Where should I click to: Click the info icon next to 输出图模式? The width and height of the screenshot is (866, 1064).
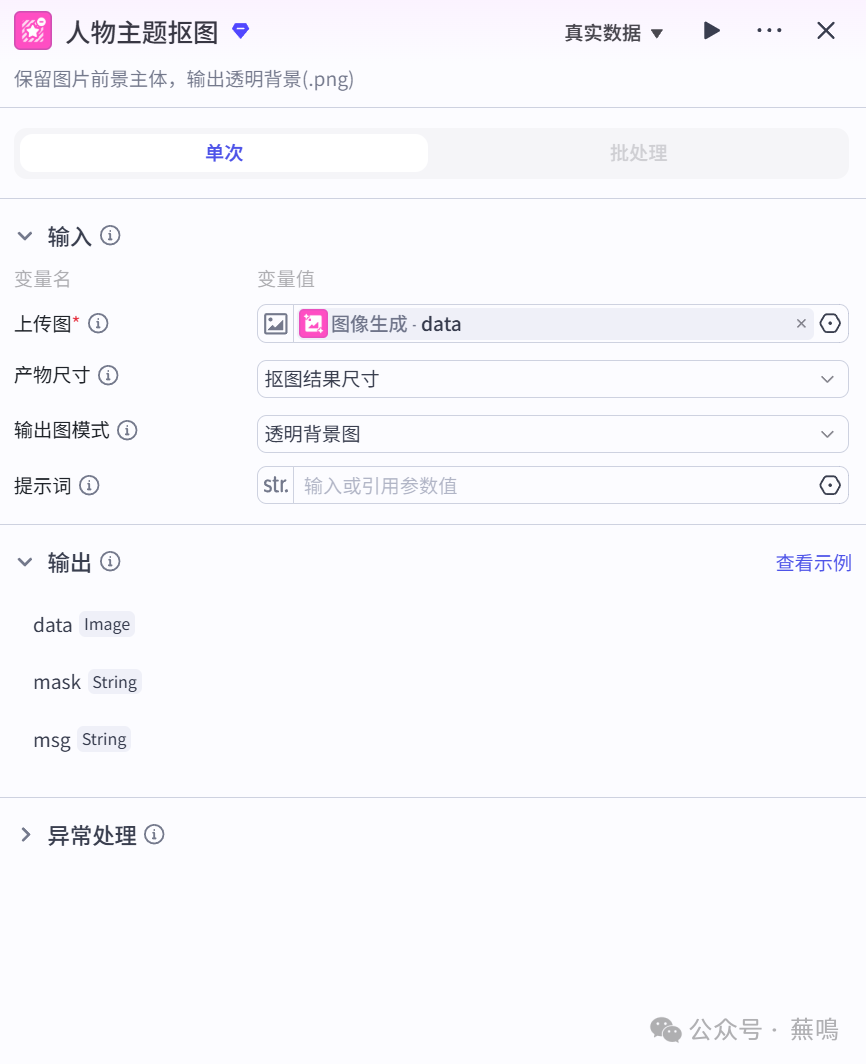tap(127, 430)
